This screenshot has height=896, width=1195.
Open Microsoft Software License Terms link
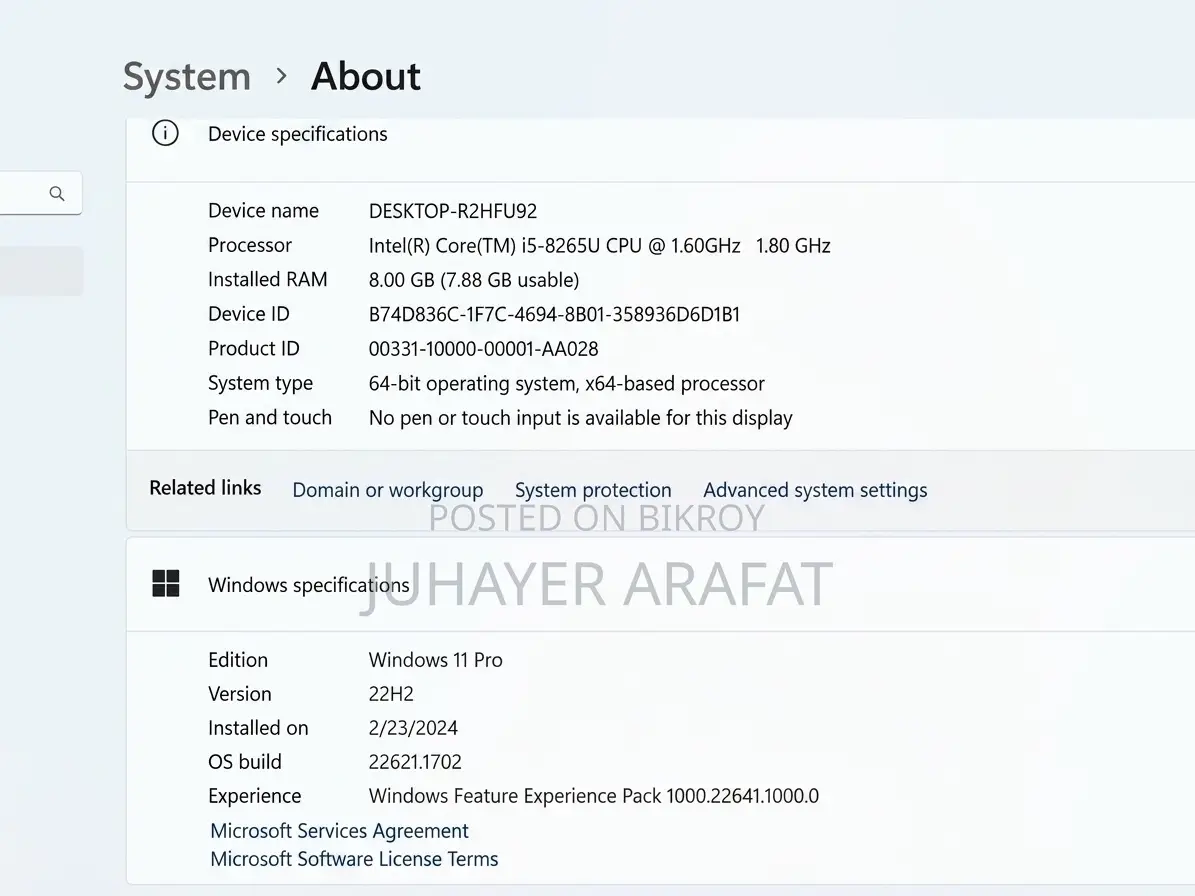point(354,859)
